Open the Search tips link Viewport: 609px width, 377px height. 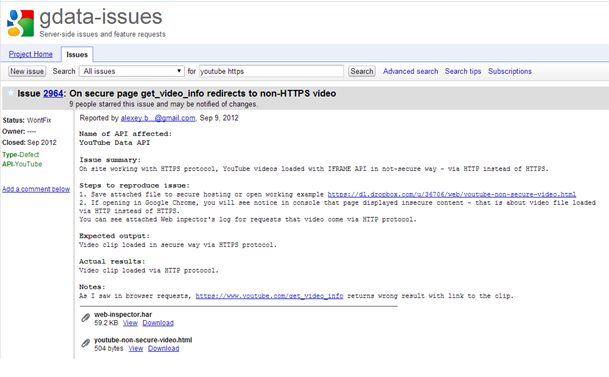(463, 71)
